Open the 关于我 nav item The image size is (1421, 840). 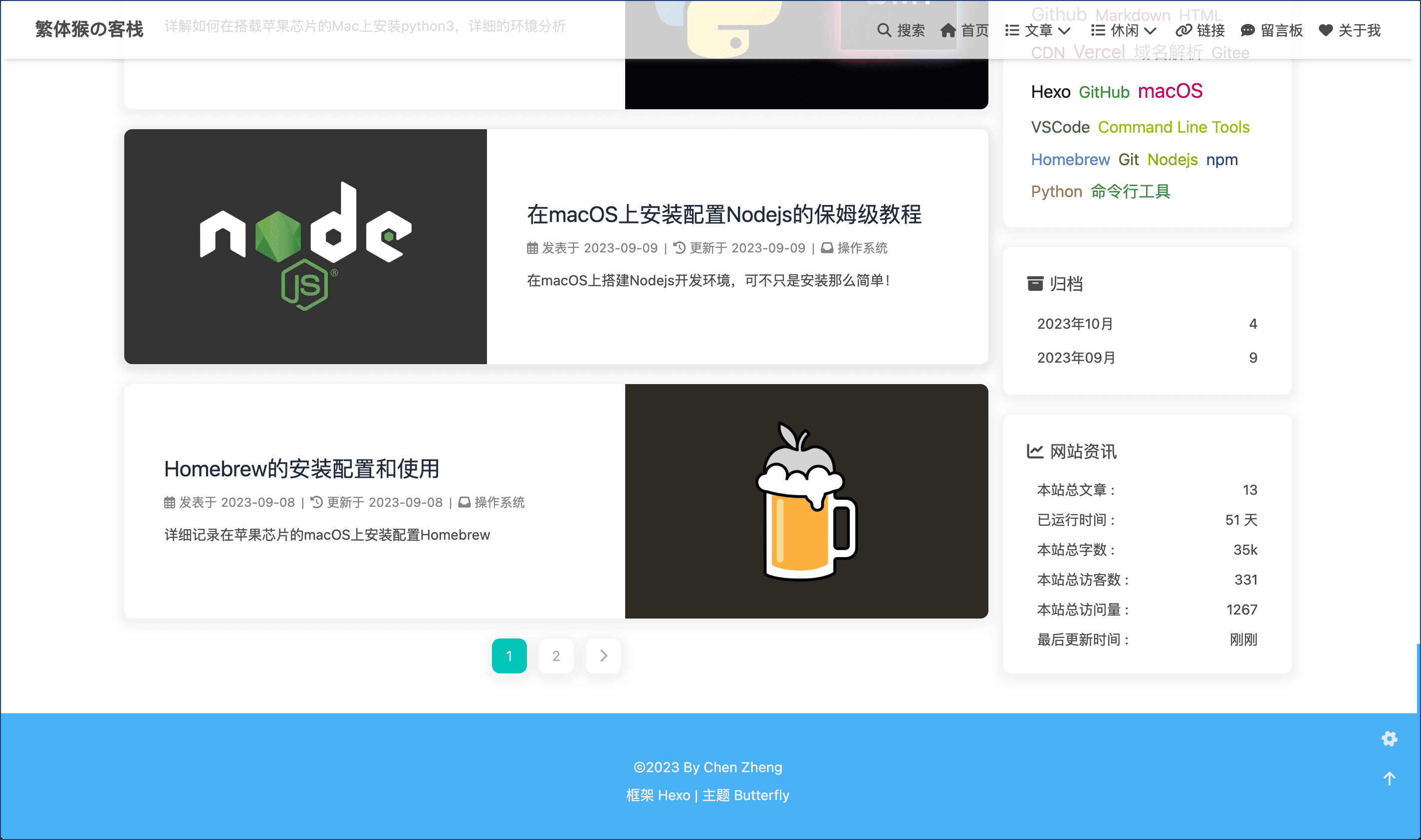click(x=1350, y=30)
